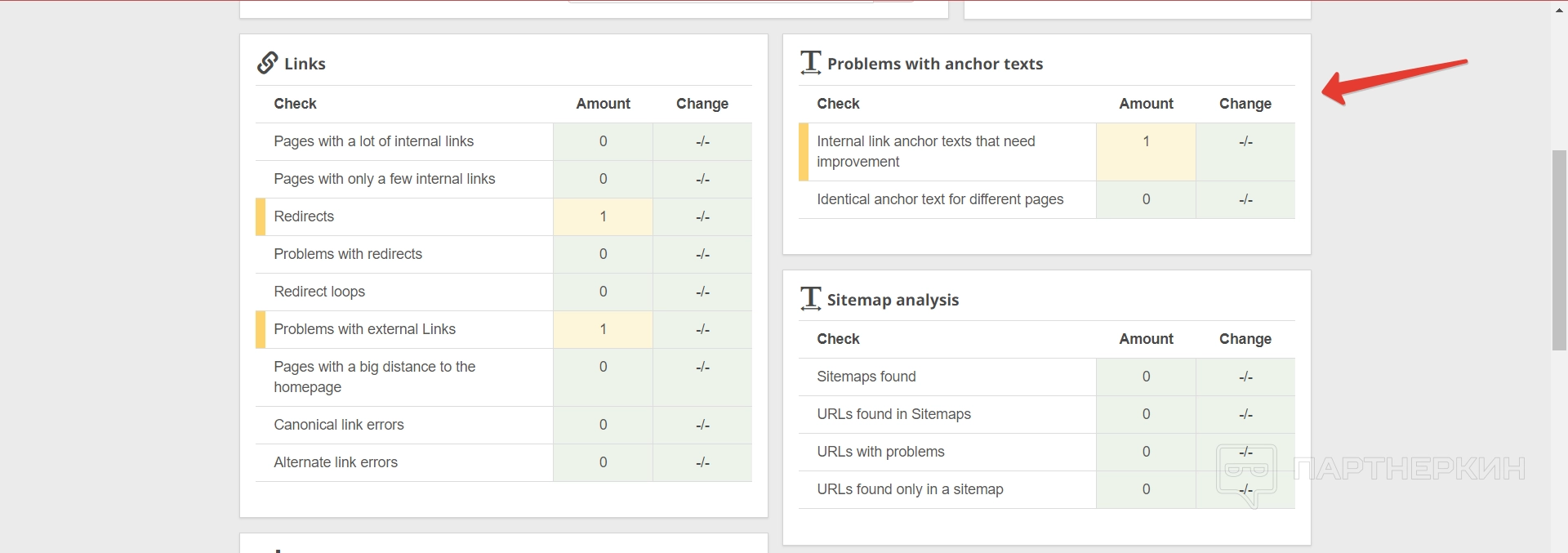Image resolution: width=1568 pixels, height=553 pixels.
Task: Click the scroll-up arrow of the scrollbar
Action: coord(1559,8)
